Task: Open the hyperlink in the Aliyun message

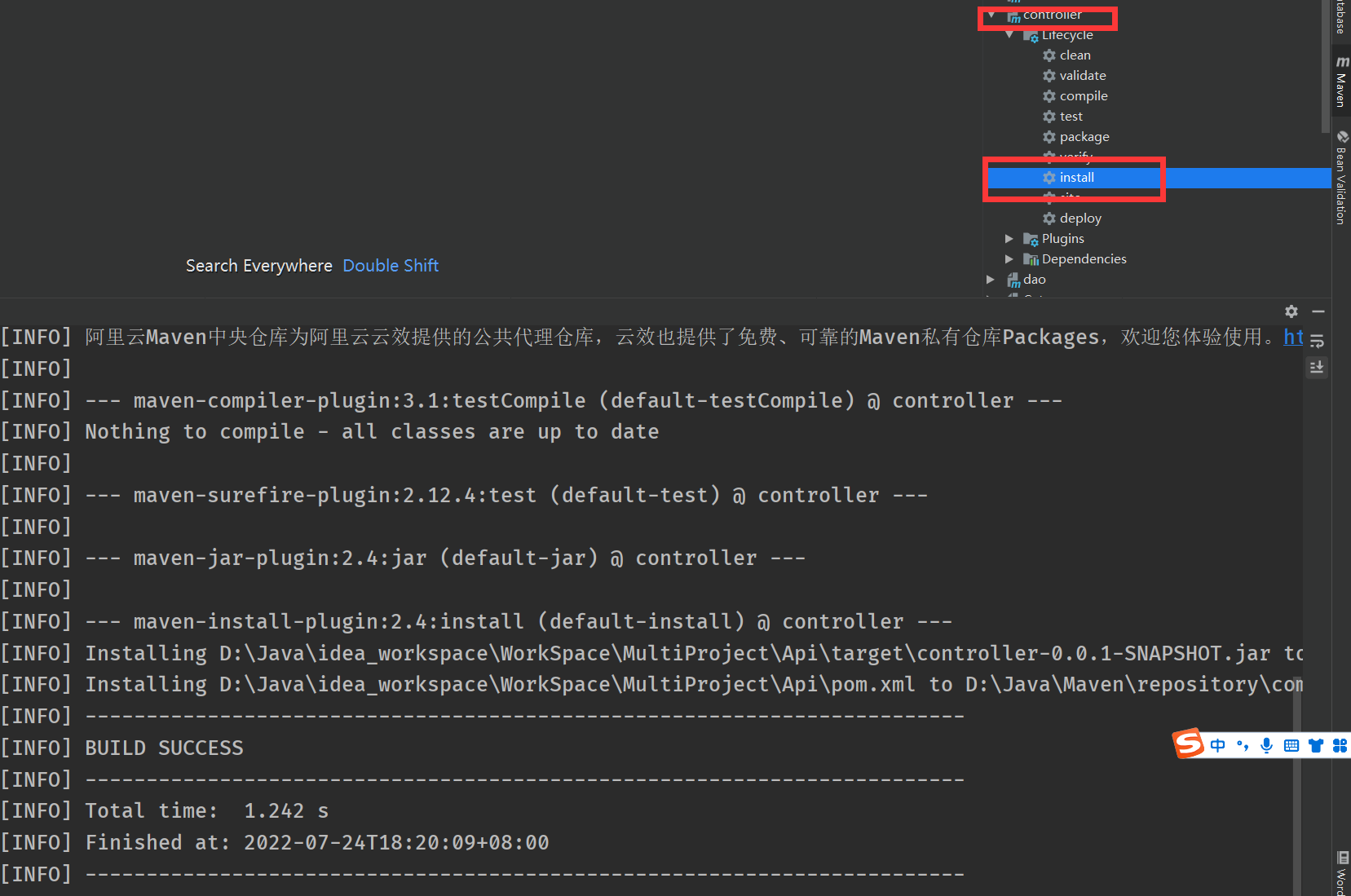Action: pyautogui.click(x=1293, y=337)
